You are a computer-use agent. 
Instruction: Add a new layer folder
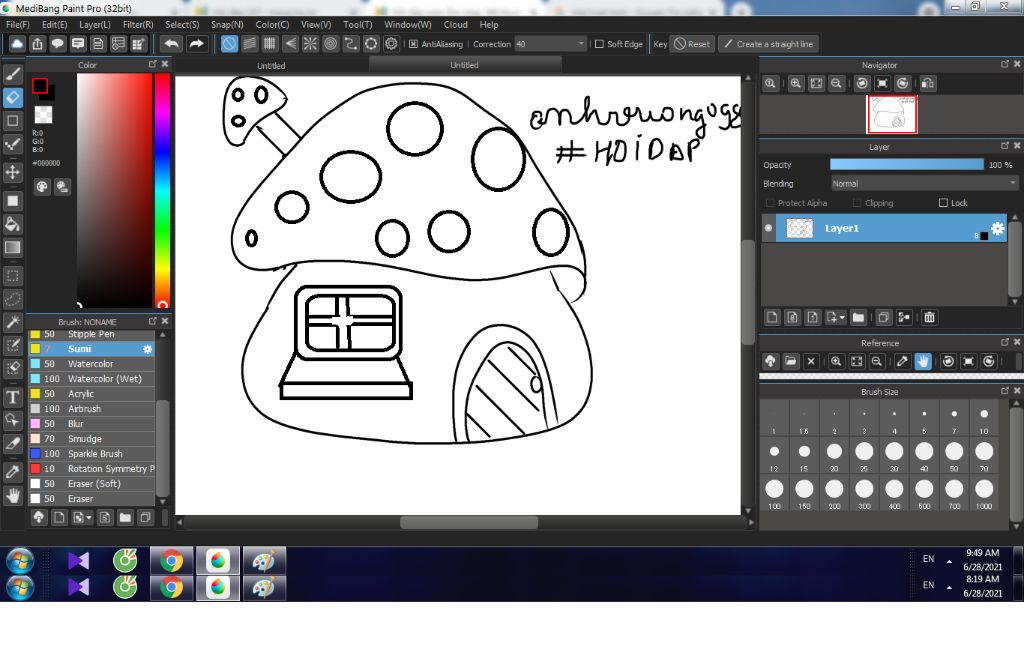[858, 317]
